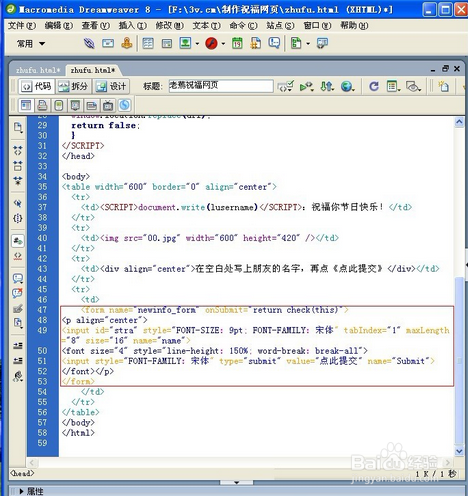This screenshot has height=496, width=468.
Task: Open the image insert dropdown arrow
Action: pos(197,44)
